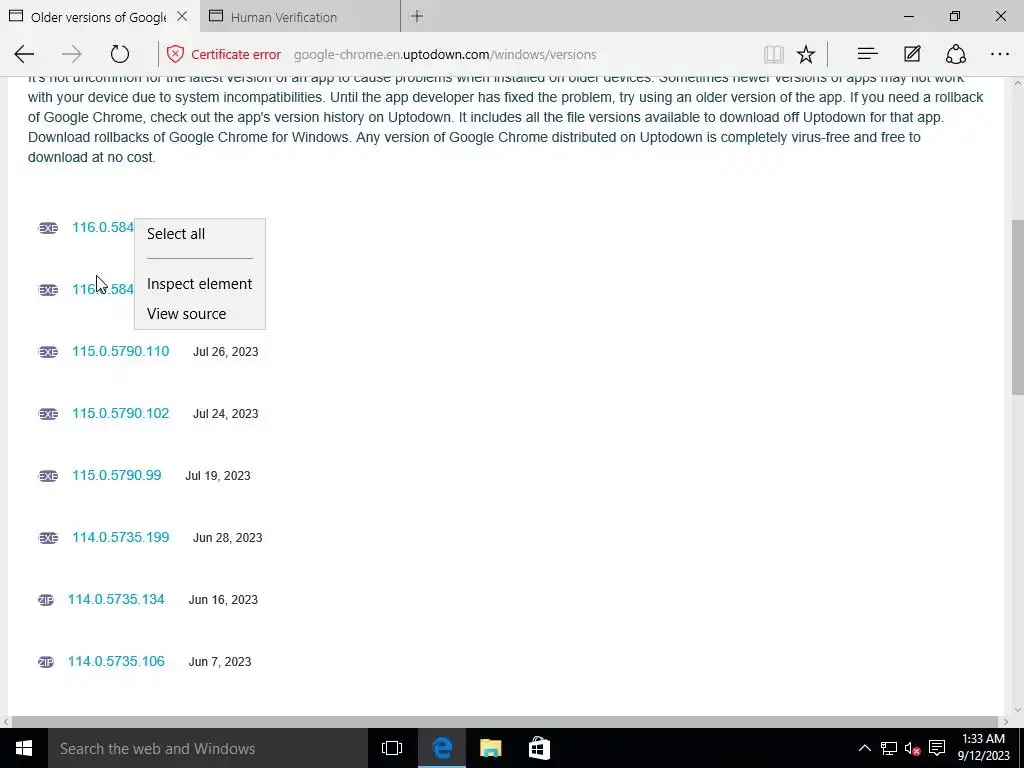Click the Jul 19, 2023 date text
The width and height of the screenshot is (1024, 768).
(x=217, y=476)
